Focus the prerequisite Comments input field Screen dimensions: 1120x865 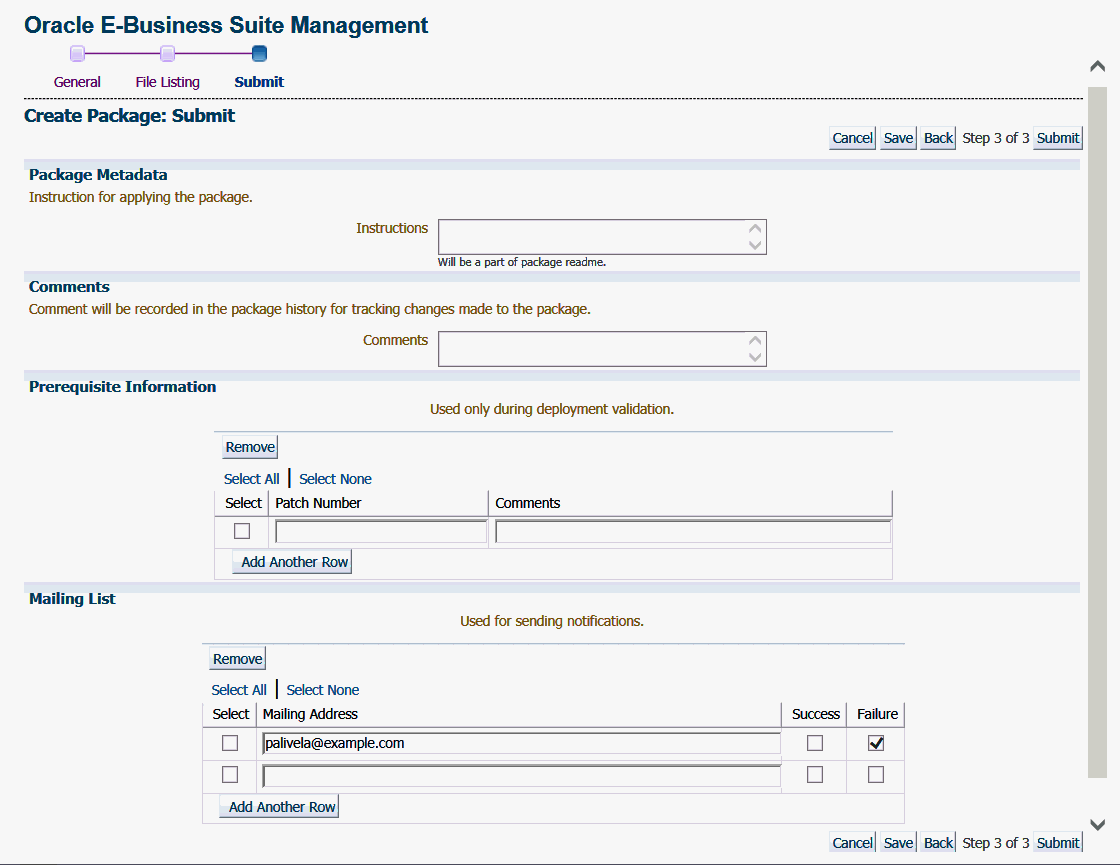[x=693, y=531]
